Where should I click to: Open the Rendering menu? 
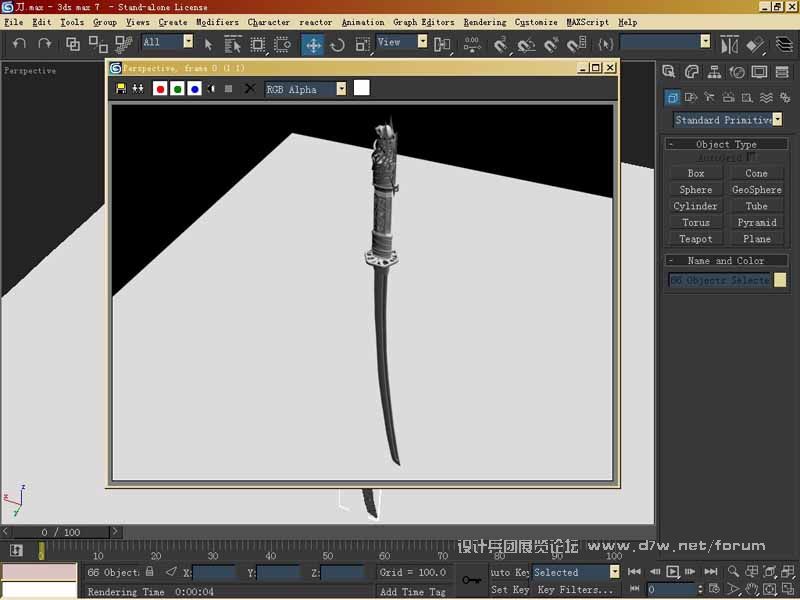pyautogui.click(x=484, y=22)
